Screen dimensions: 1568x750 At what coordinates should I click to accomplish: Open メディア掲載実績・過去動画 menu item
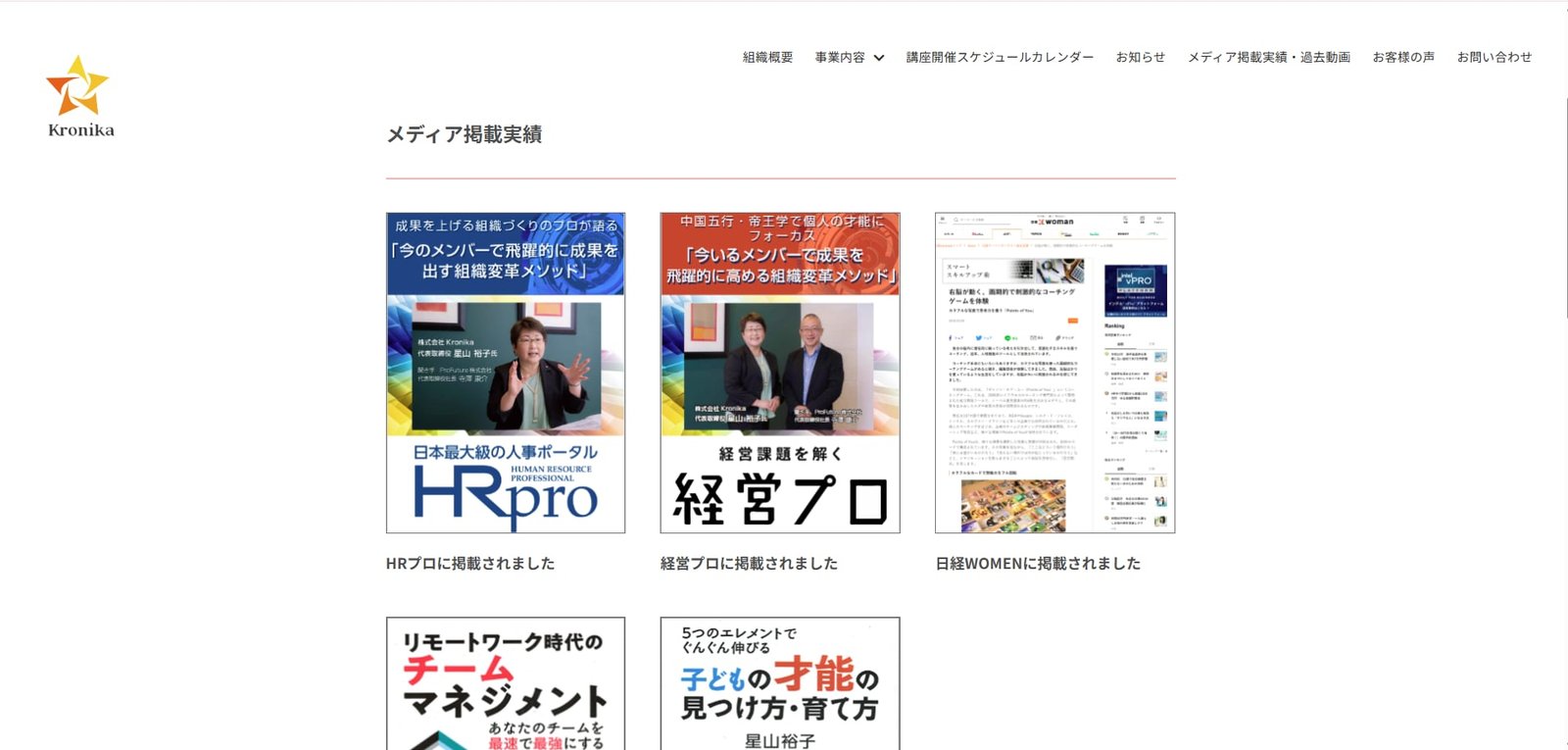coord(1269,58)
